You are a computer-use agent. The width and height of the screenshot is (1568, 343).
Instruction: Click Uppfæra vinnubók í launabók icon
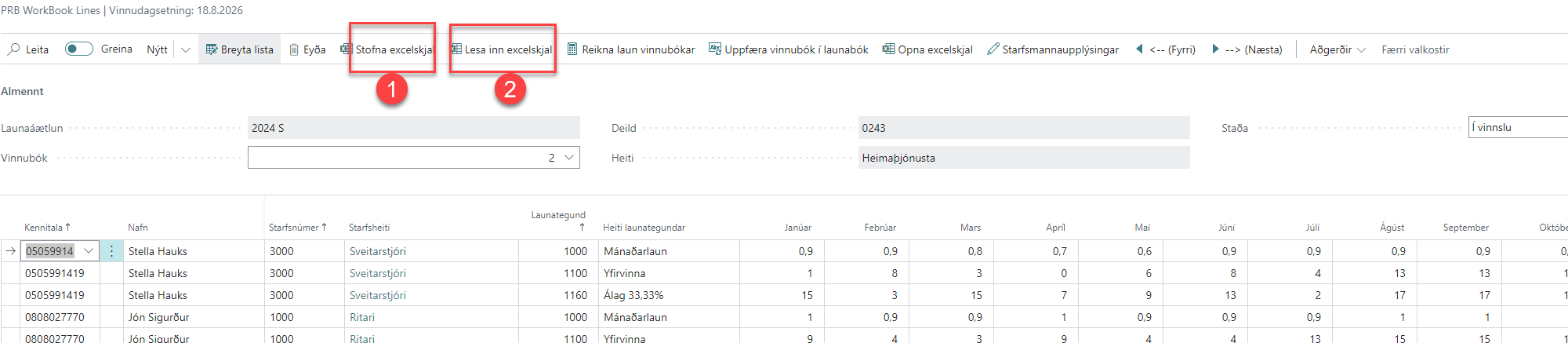pos(715,49)
